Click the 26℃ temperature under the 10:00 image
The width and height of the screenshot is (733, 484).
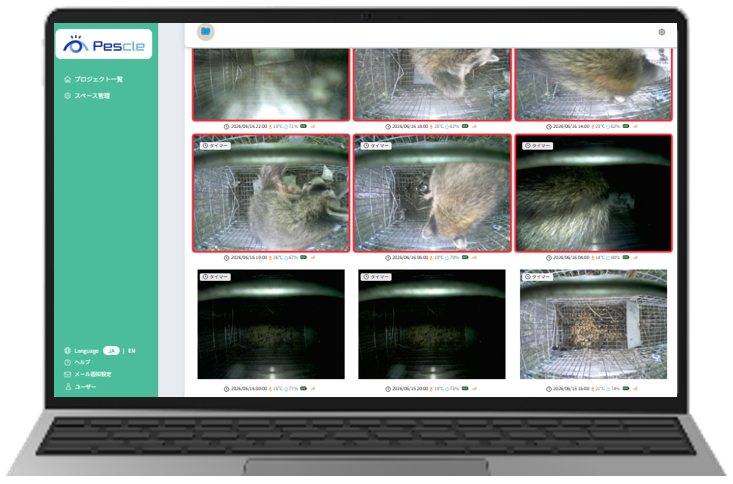276,258
